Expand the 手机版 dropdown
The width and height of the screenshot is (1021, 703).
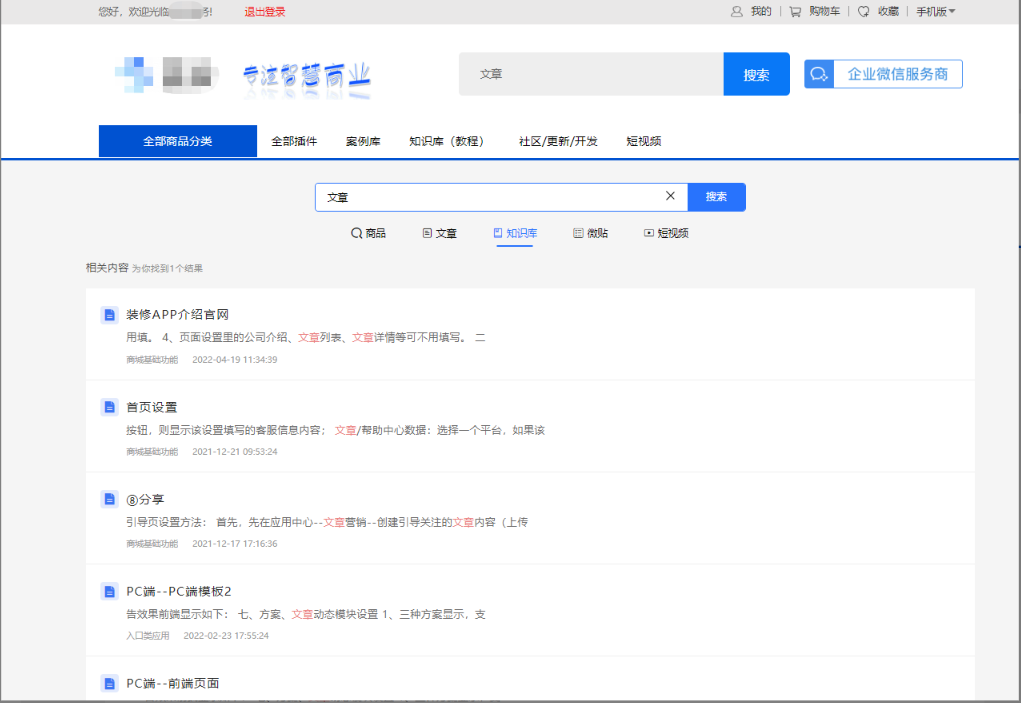936,12
